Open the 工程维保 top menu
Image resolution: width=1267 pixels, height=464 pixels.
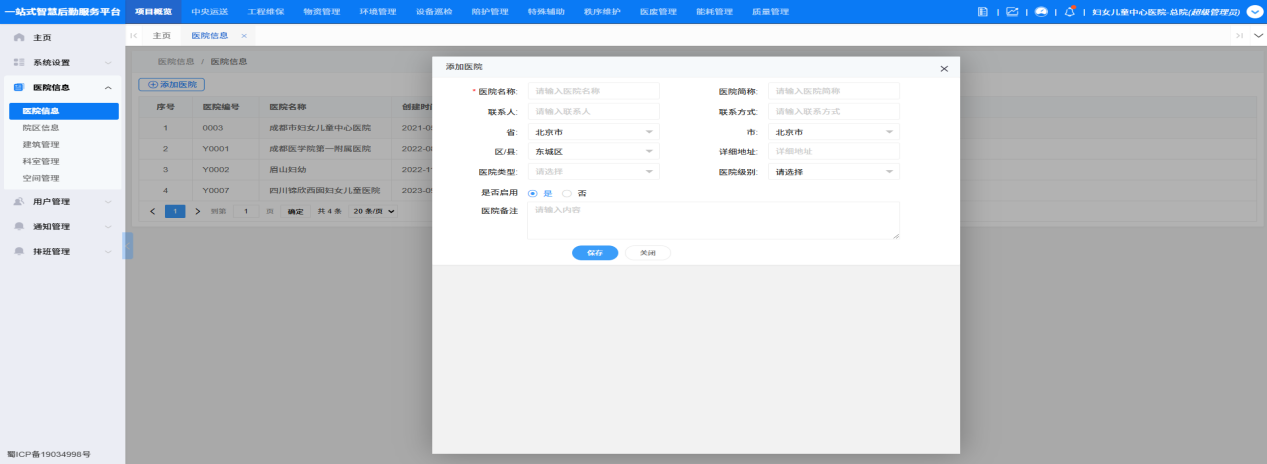point(266,12)
